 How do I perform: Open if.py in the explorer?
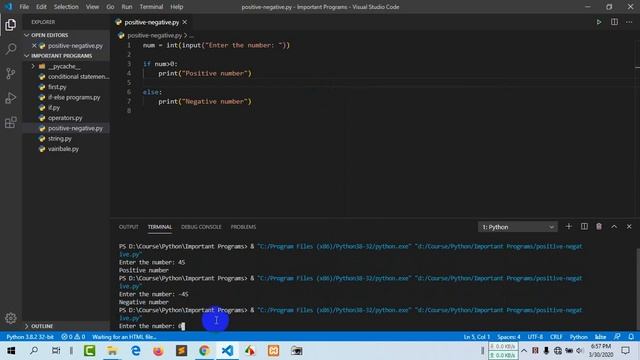[66, 108]
